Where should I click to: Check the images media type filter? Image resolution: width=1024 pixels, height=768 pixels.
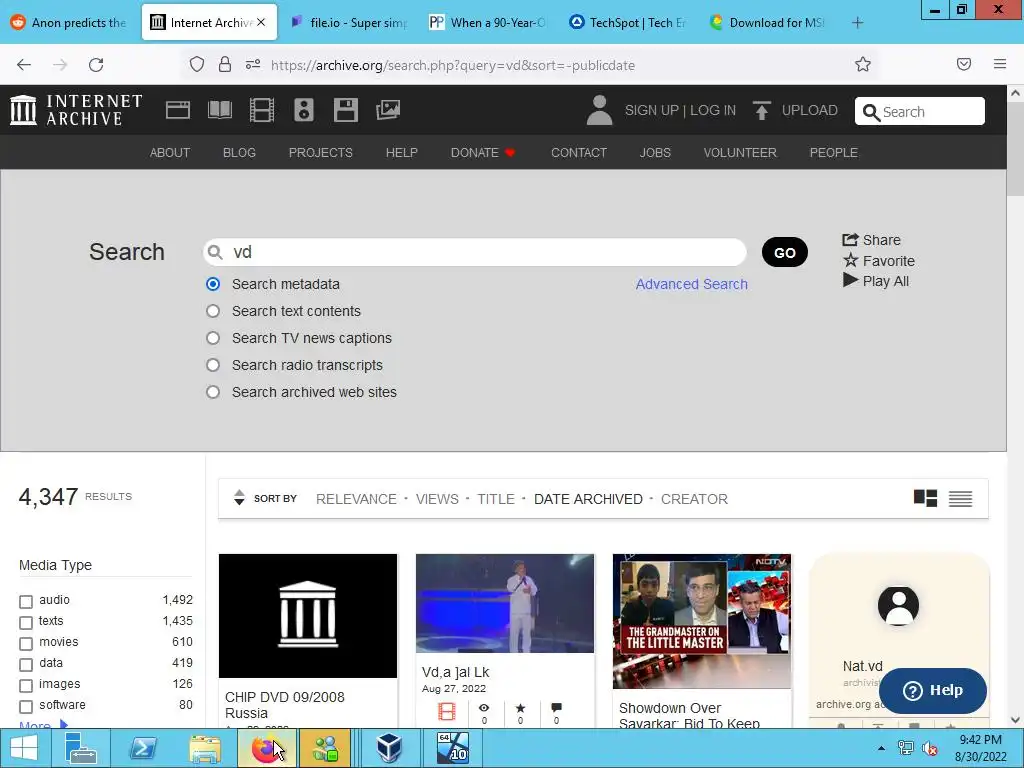click(26, 686)
